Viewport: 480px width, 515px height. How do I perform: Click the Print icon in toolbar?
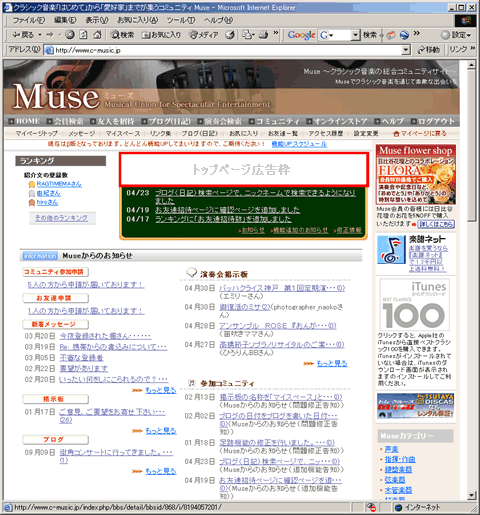264,35
